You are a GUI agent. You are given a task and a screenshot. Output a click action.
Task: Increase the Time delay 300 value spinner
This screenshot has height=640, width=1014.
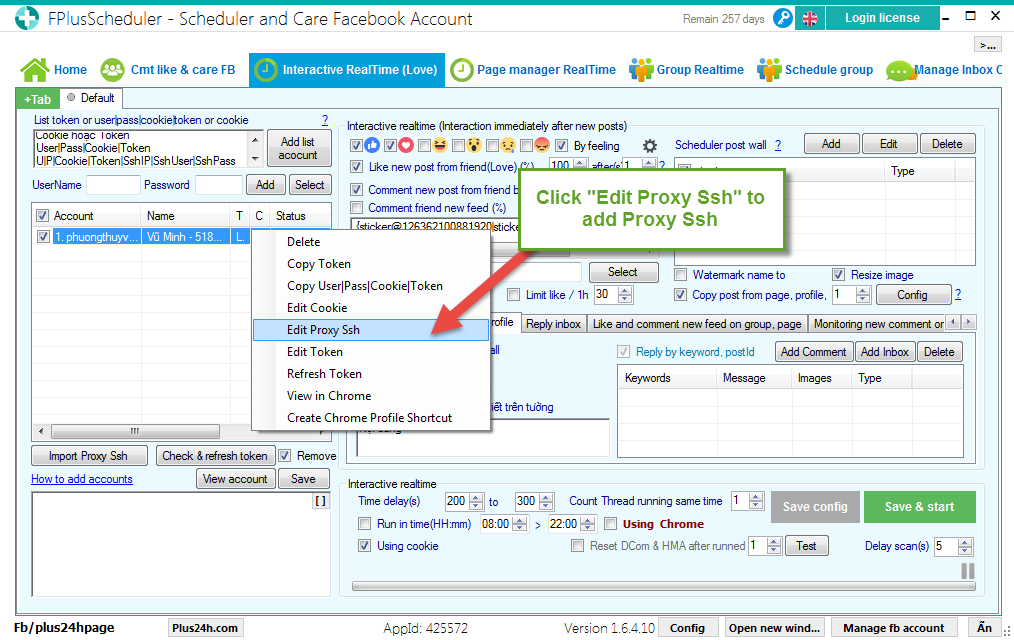pyautogui.click(x=546, y=497)
